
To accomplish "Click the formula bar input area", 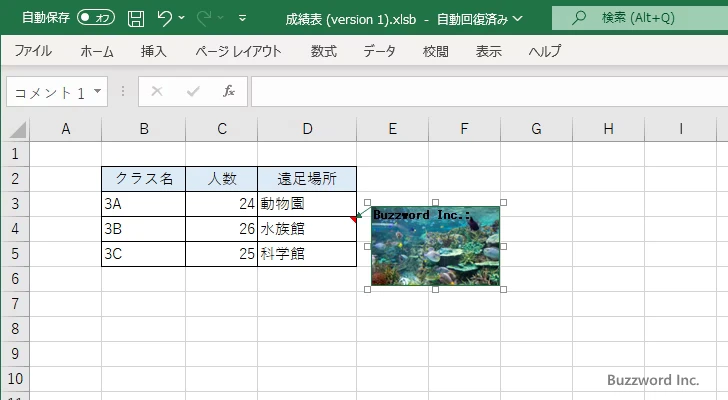I will point(490,91).
